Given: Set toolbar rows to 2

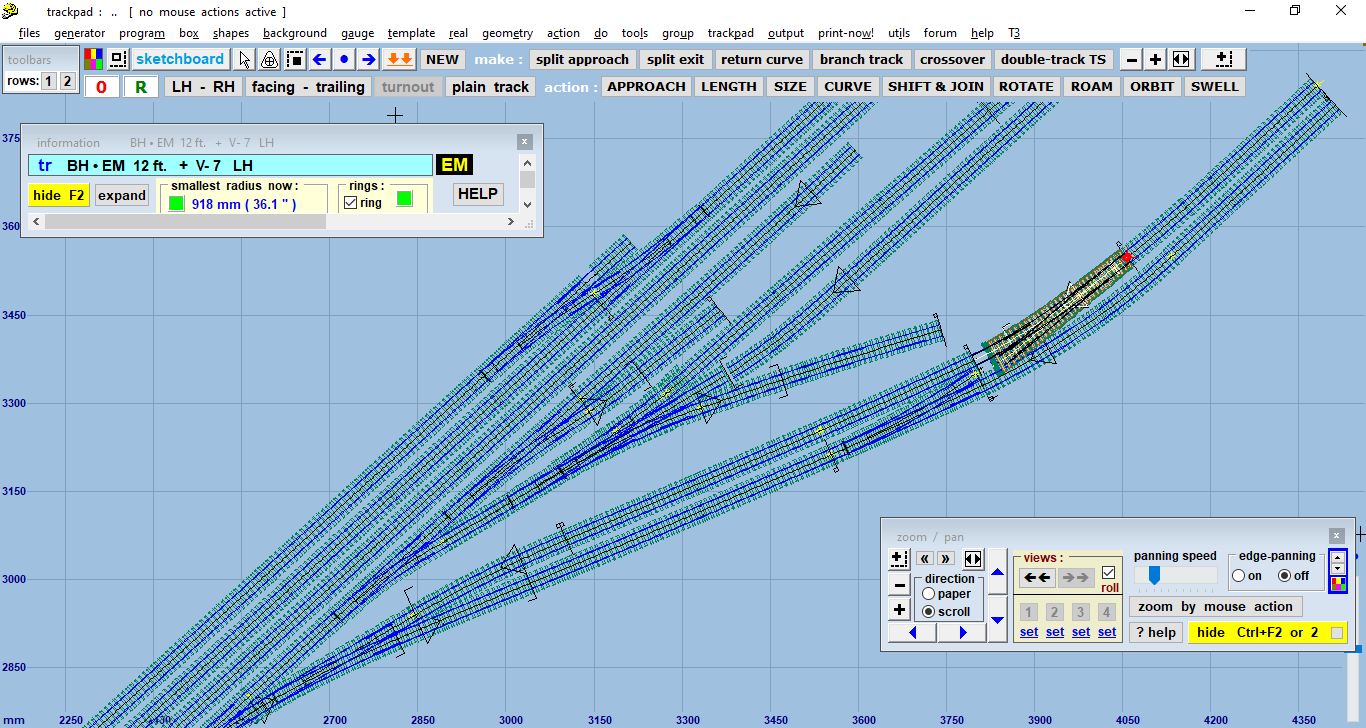Looking at the screenshot, I should tap(67, 81).
